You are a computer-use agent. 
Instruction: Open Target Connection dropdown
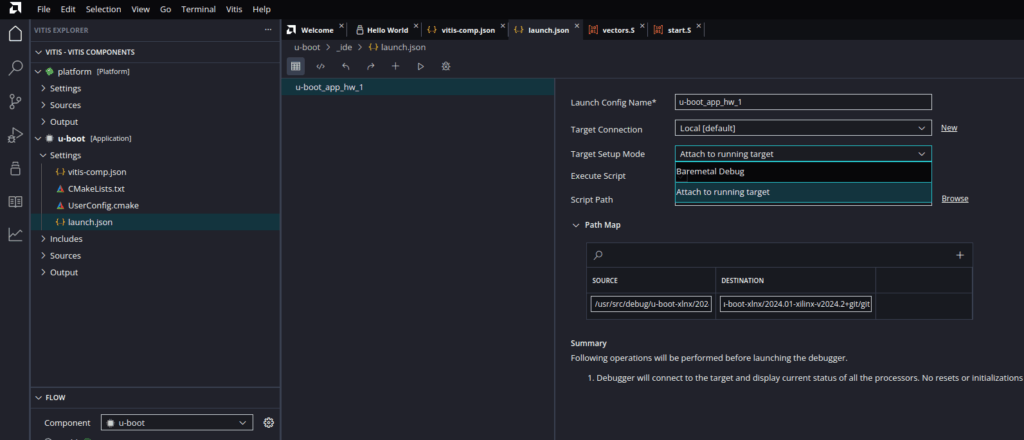[x=803, y=128]
